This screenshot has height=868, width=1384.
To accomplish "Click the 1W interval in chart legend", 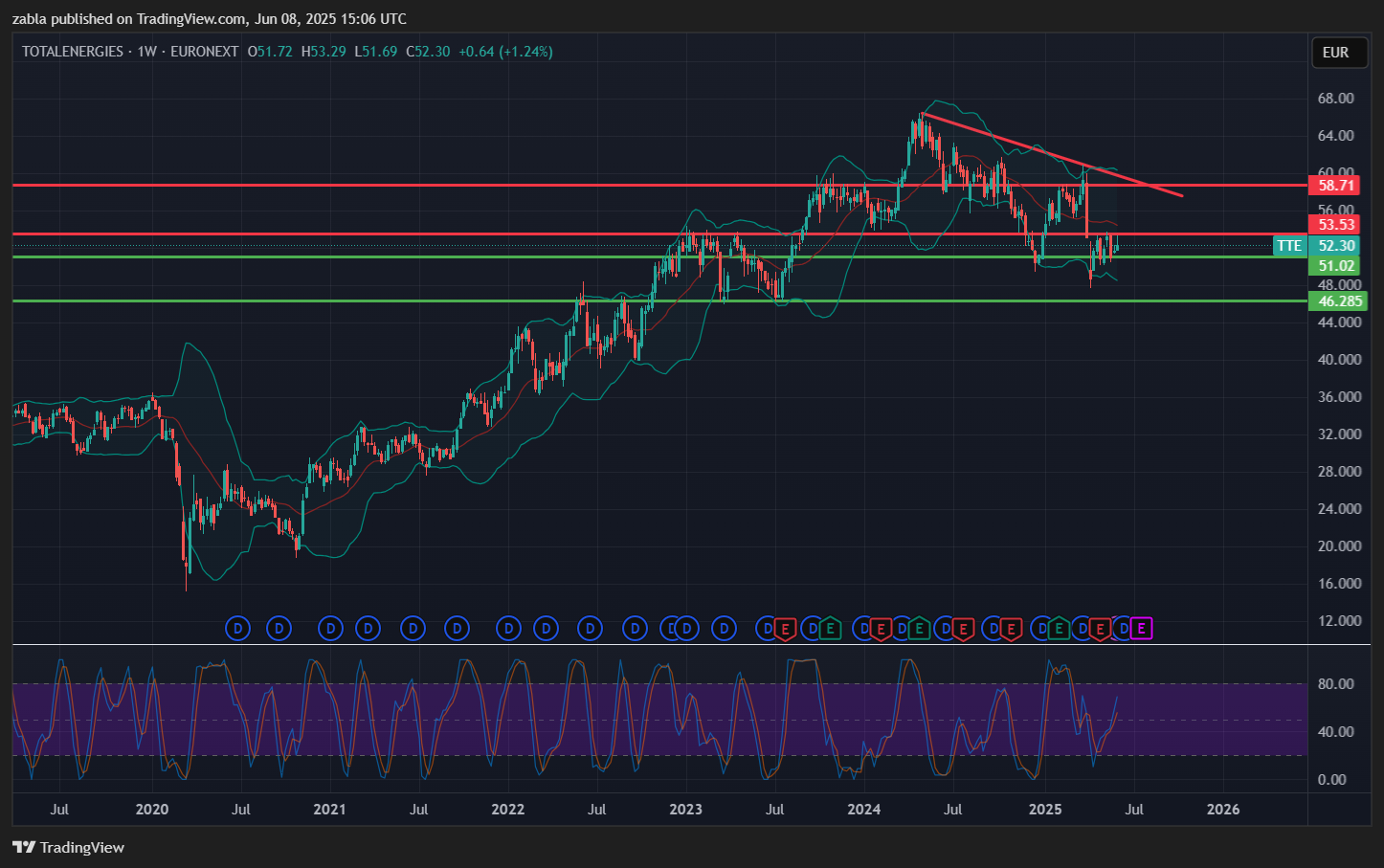I will (146, 52).
